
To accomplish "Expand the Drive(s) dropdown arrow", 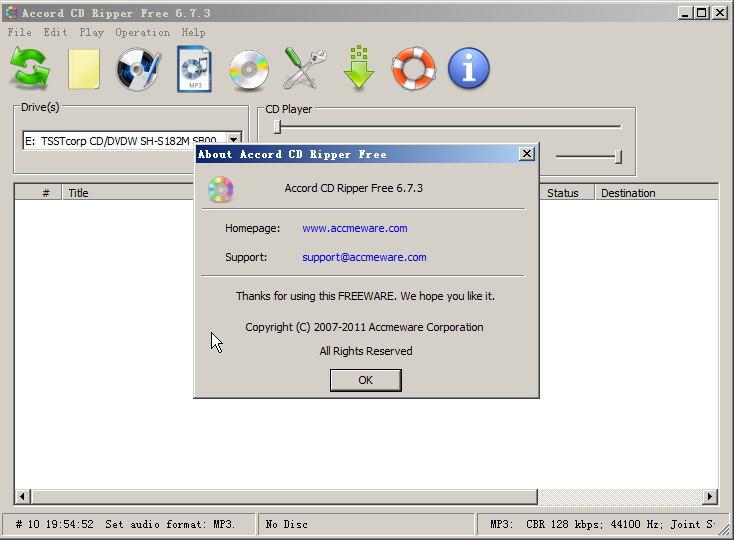I will point(234,140).
